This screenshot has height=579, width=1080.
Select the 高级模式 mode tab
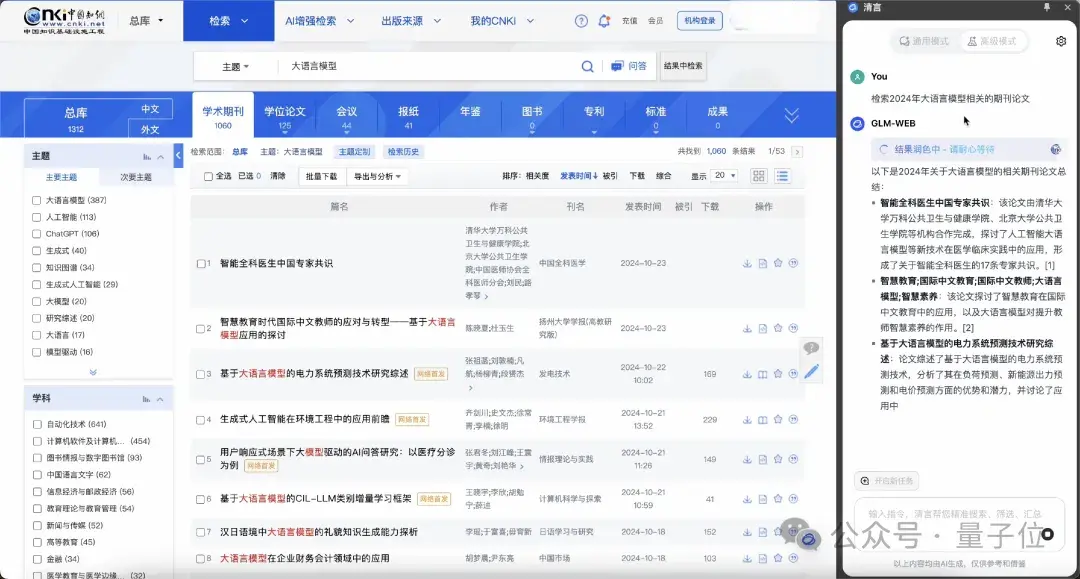(992, 41)
